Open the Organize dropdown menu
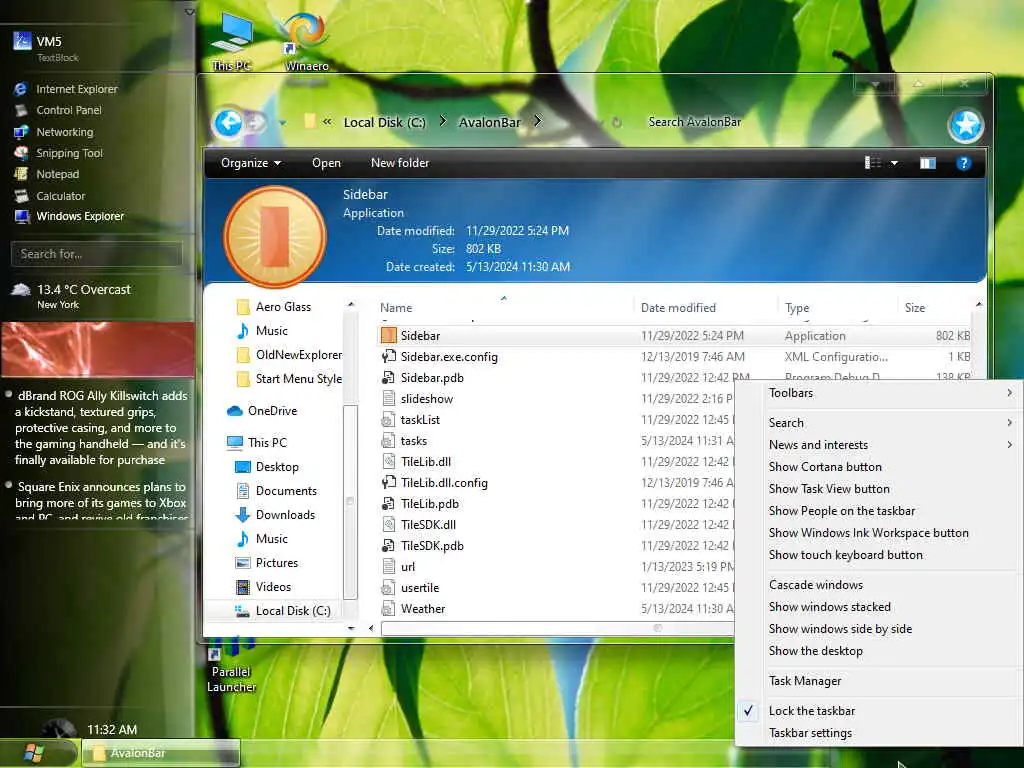 [x=251, y=163]
